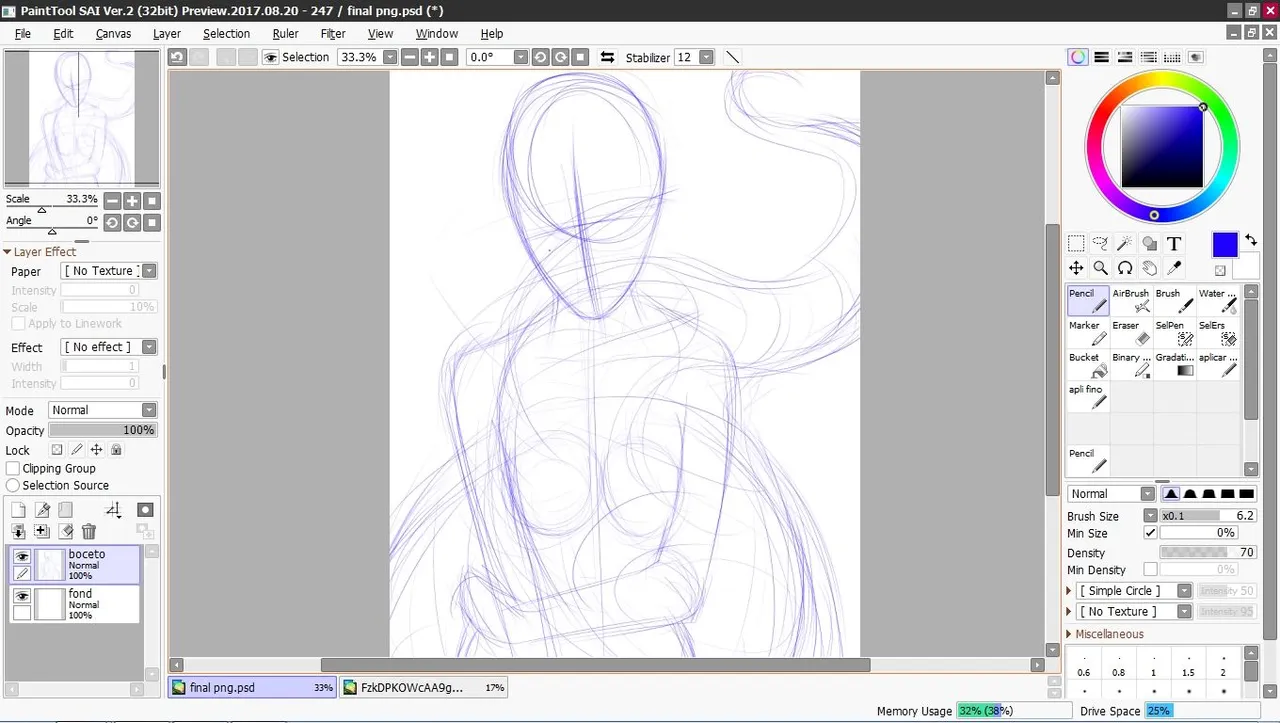Select the Hand pan tool
Screen dimensions: 1280x723
[x=1149, y=268]
